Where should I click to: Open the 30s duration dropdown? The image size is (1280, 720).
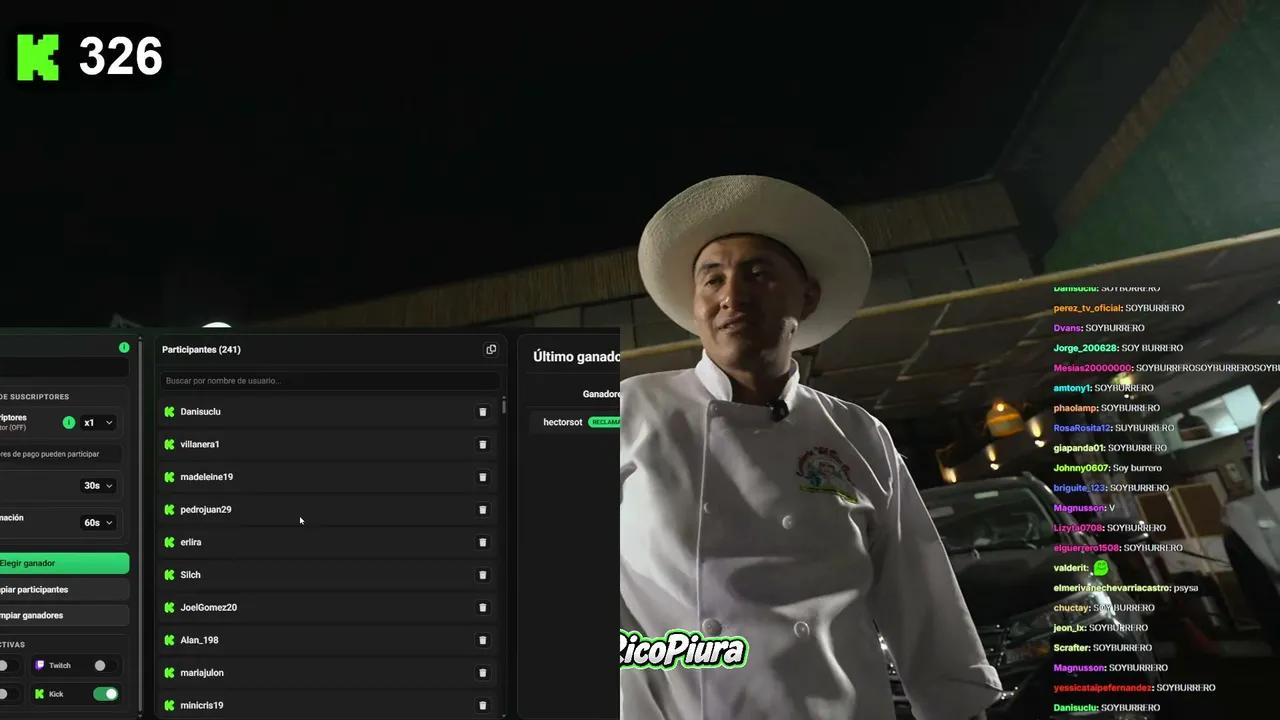pyautogui.click(x=98, y=486)
